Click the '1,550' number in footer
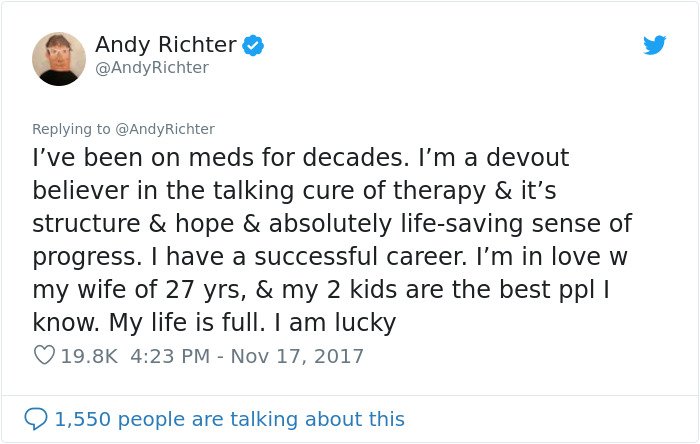Viewport: 700px width, 444px height. (x=83, y=419)
